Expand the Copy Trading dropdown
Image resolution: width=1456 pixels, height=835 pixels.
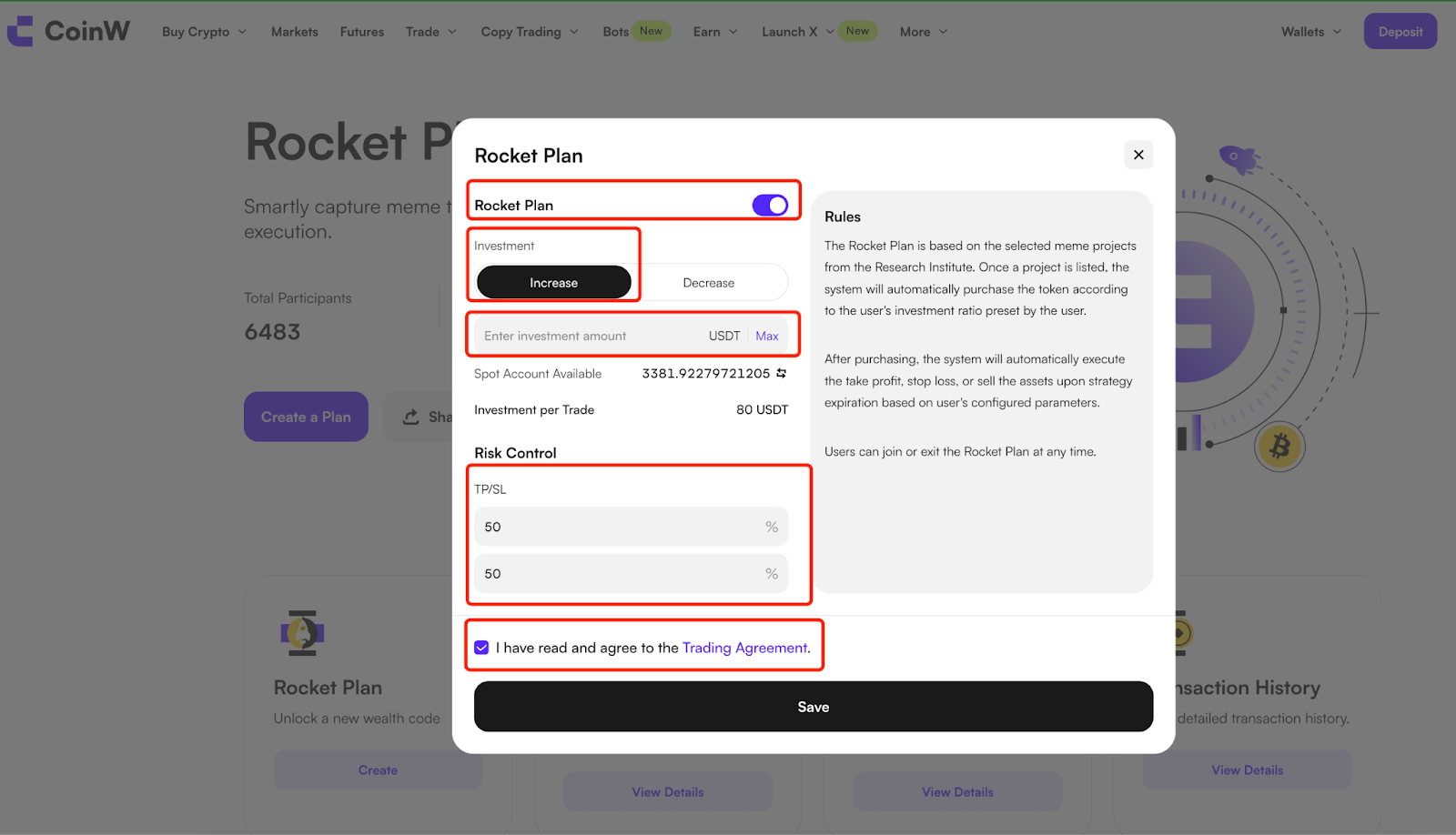point(530,32)
